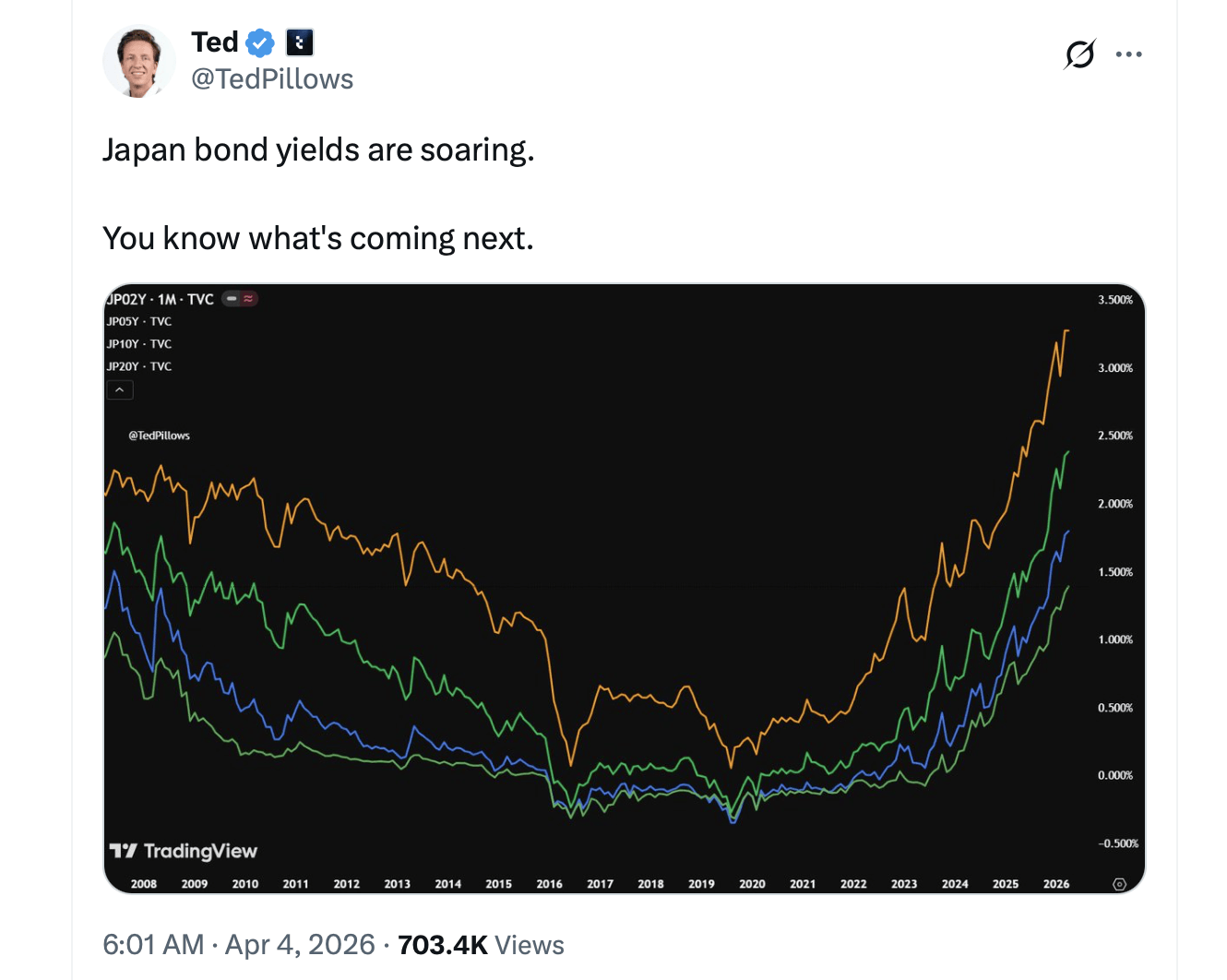Click the square affiliate badge beside Ted
This screenshot has height=980, width=1227.
pos(300,42)
